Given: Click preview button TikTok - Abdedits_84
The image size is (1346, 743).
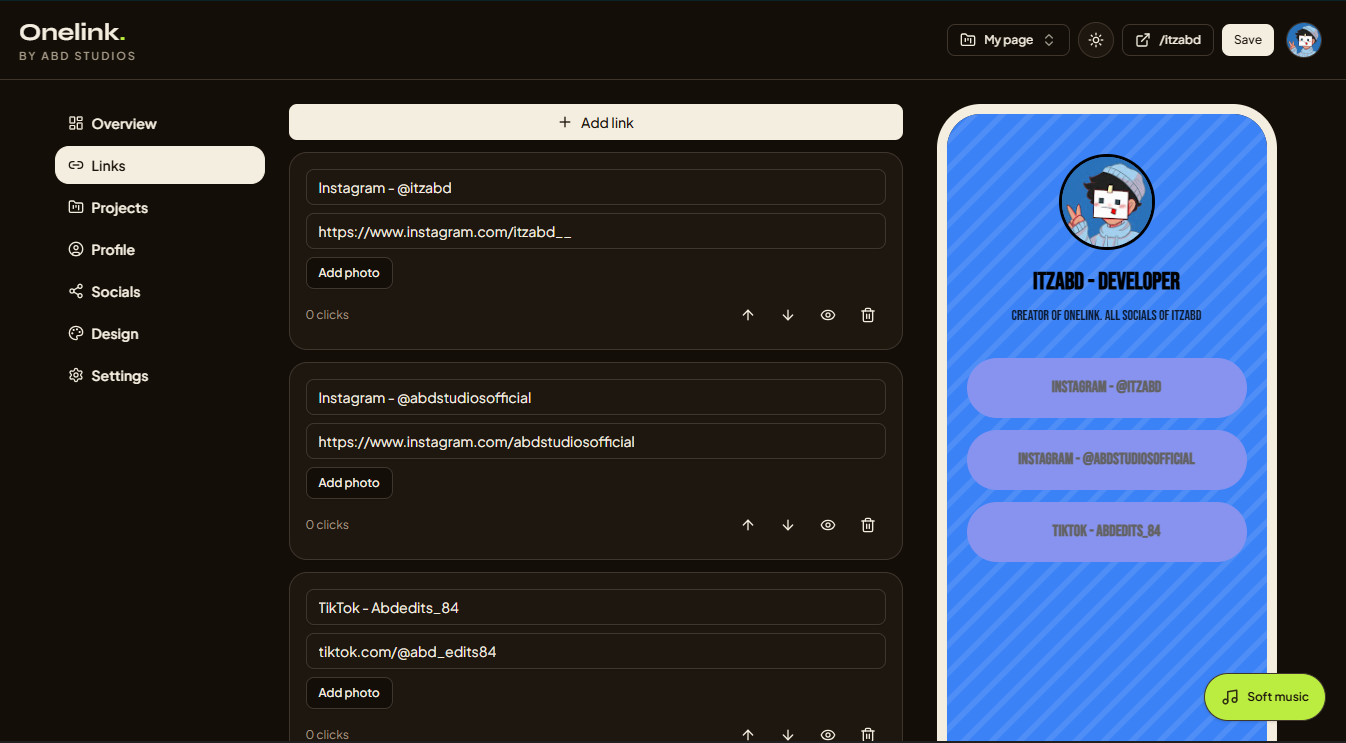Looking at the screenshot, I should pyautogui.click(x=1107, y=531).
